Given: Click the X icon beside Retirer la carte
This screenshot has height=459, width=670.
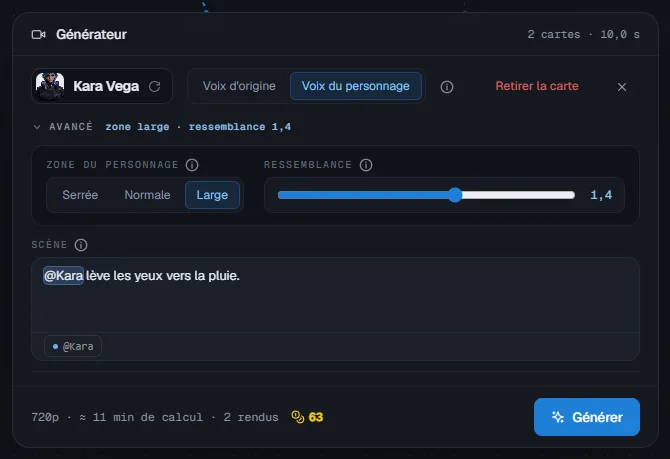Looking at the screenshot, I should [622, 87].
